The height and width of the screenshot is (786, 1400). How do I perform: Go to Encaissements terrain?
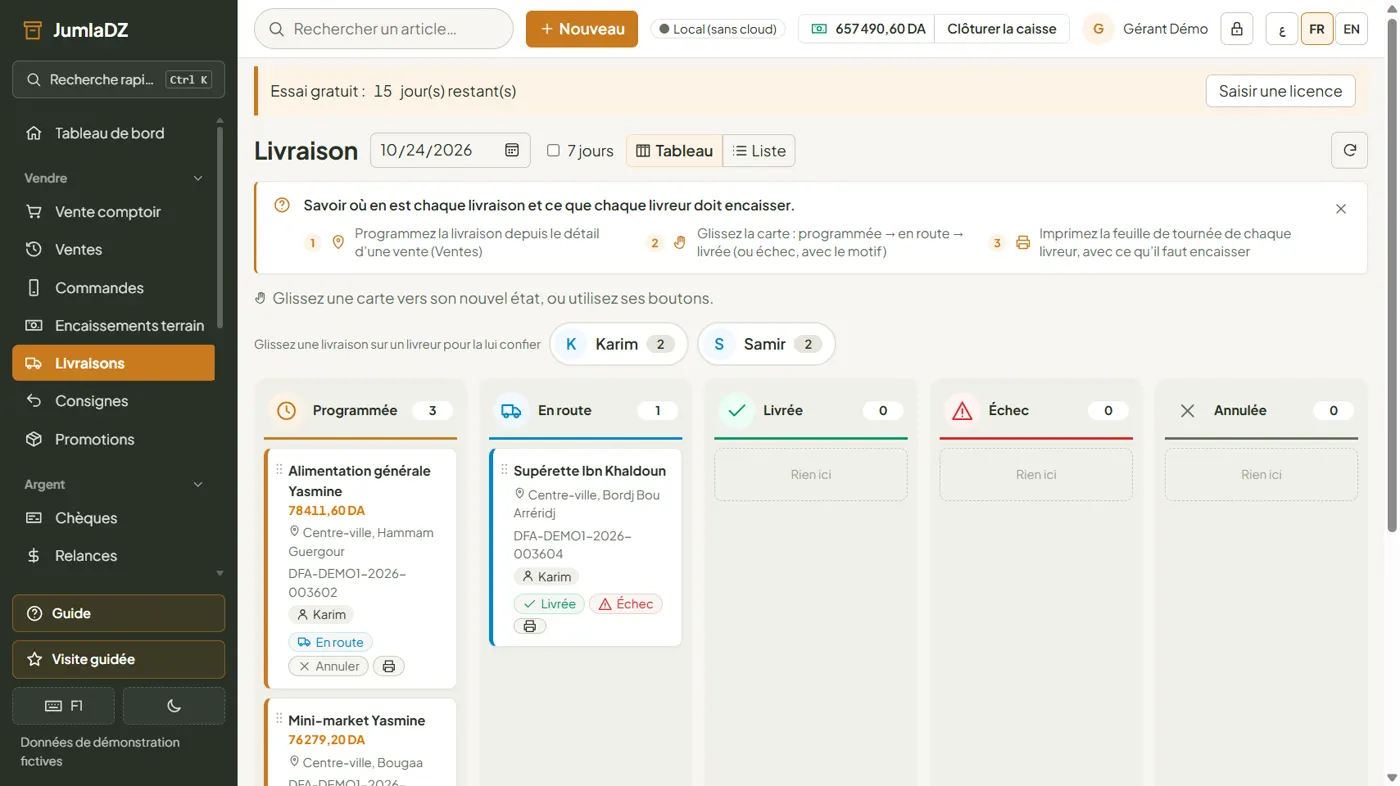pos(114,326)
